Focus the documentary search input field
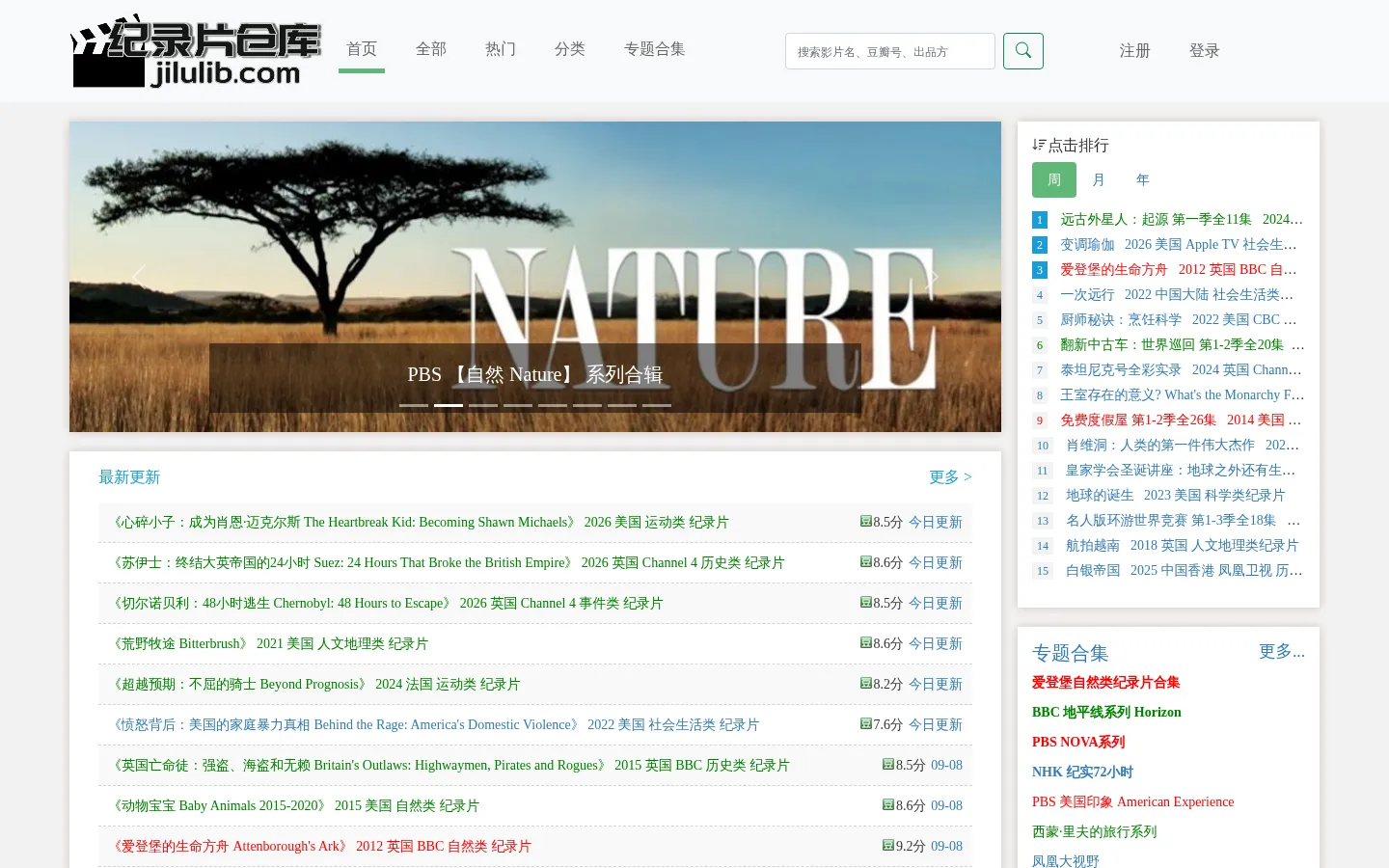 coord(890,51)
